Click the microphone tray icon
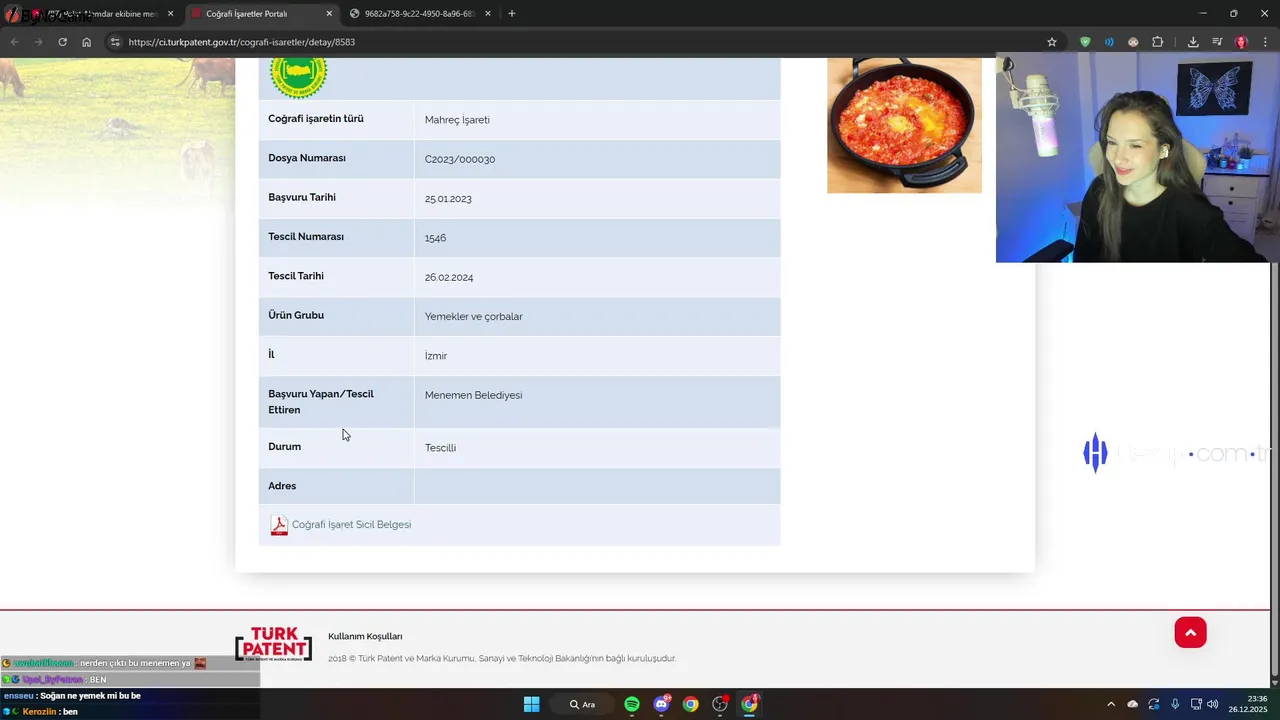Viewport: 1280px width, 720px height. (x=1175, y=704)
